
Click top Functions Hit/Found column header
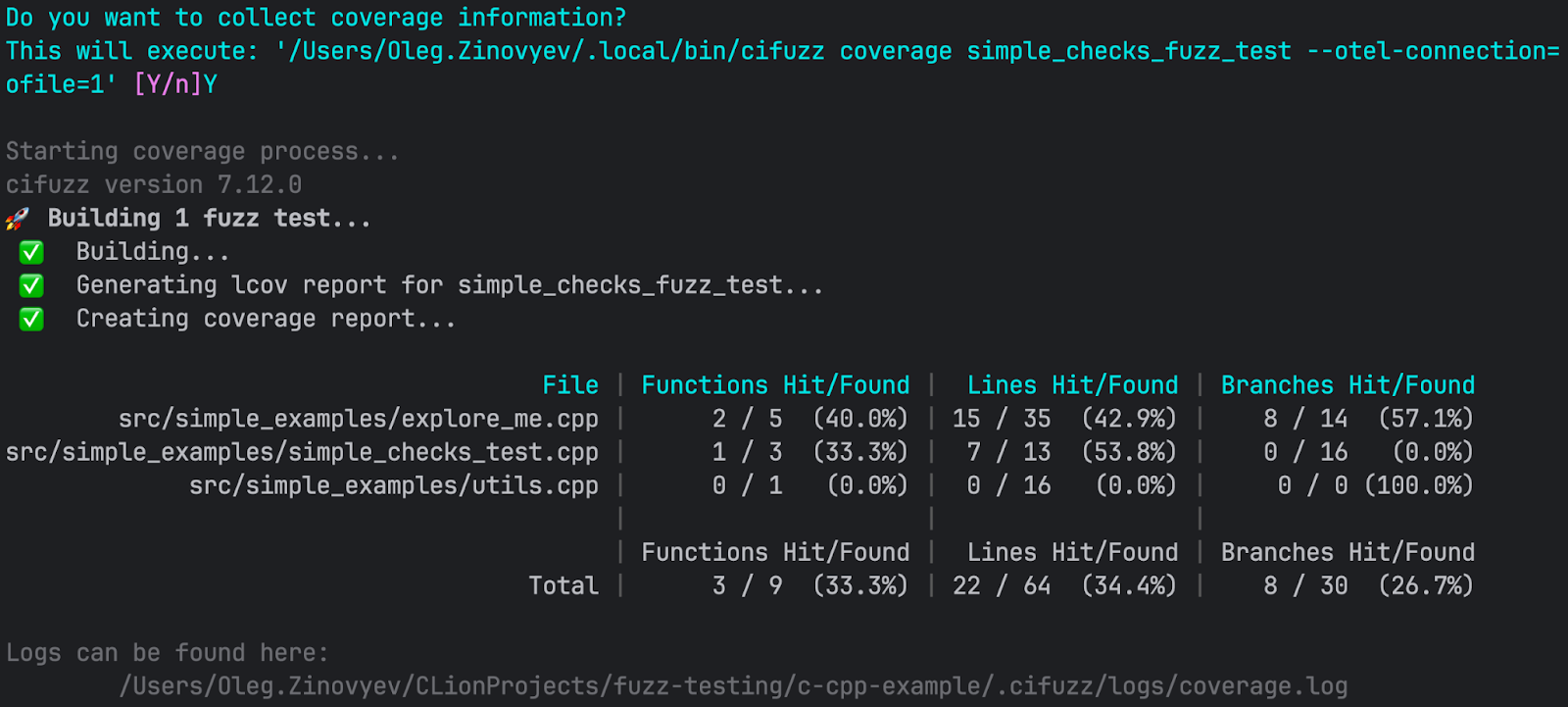775,385
